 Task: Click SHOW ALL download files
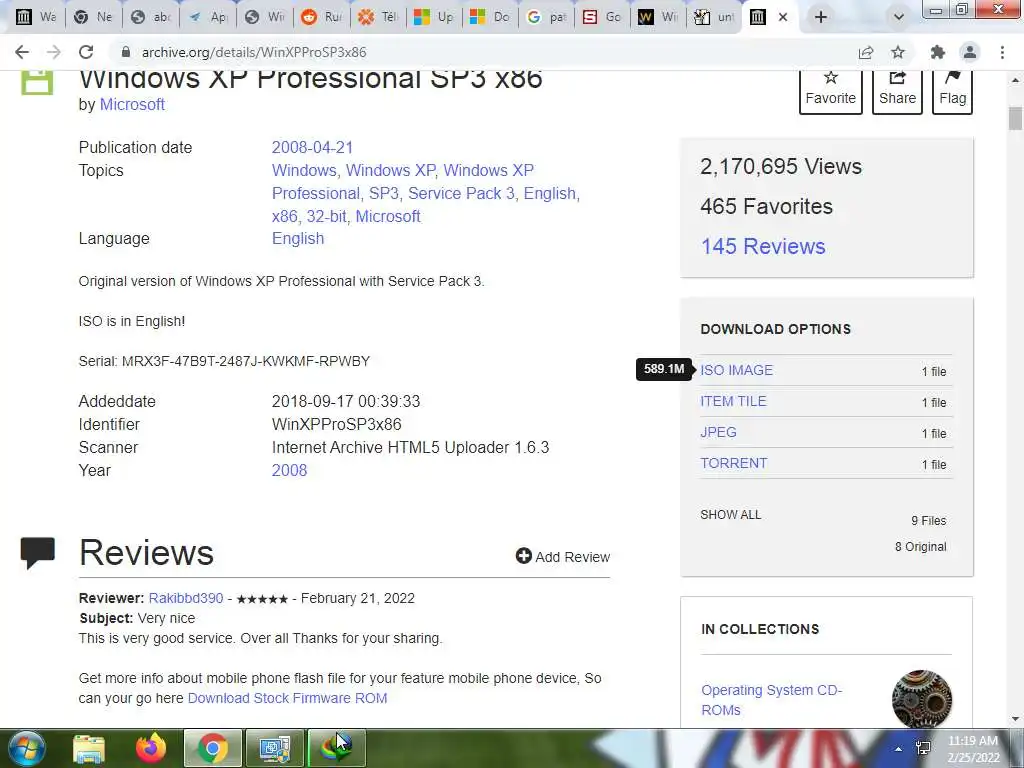[731, 515]
